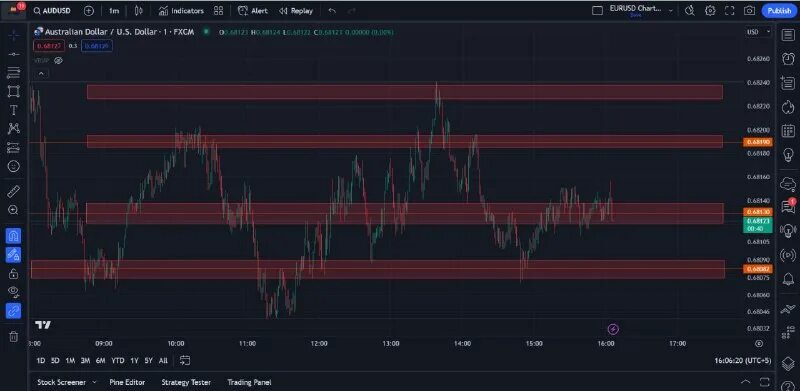Viewport: 800px width, 391px height.
Task: Click the go to date icon
Action: (185, 360)
